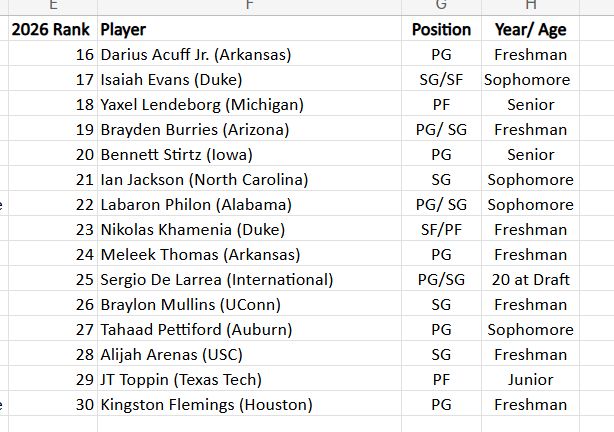Click rank 19 cell for Brayden Burries
The width and height of the screenshot is (614, 432).
coord(53,129)
